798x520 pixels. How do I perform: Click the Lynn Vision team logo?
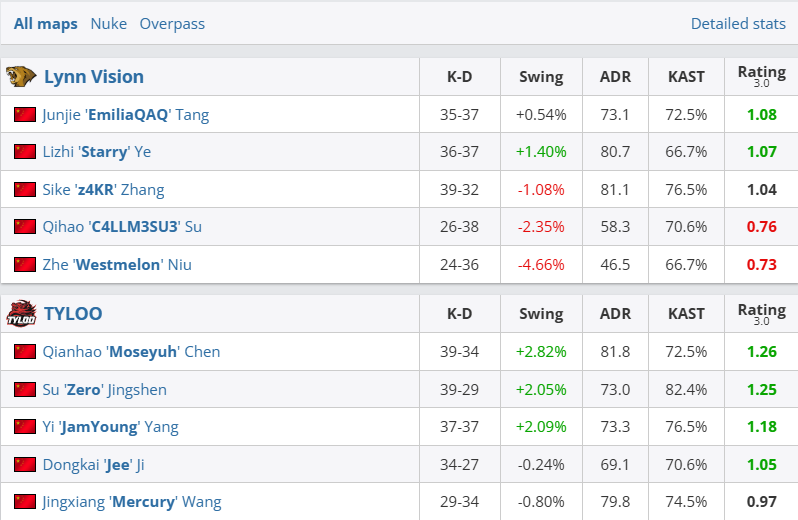click(21, 77)
